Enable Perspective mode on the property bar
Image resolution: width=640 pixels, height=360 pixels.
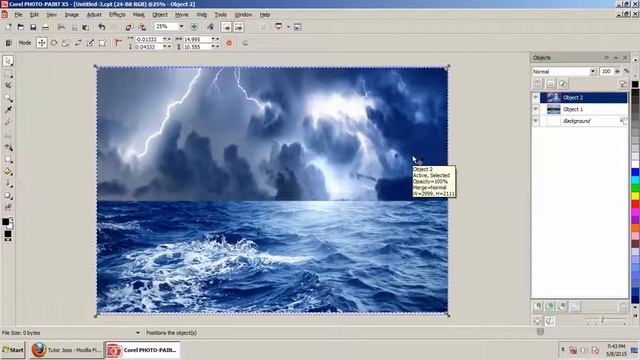coord(102,42)
